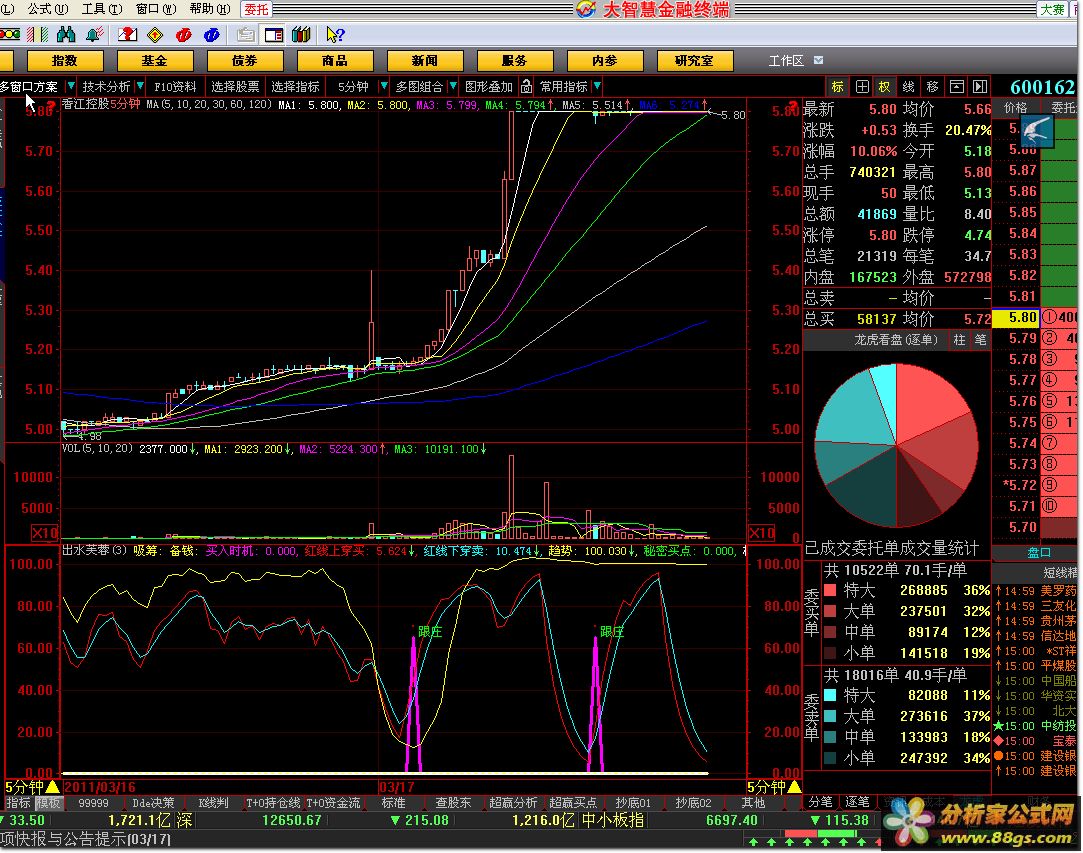Toggle the 权 adjustment button
1083x853 pixels.
coord(885,86)
